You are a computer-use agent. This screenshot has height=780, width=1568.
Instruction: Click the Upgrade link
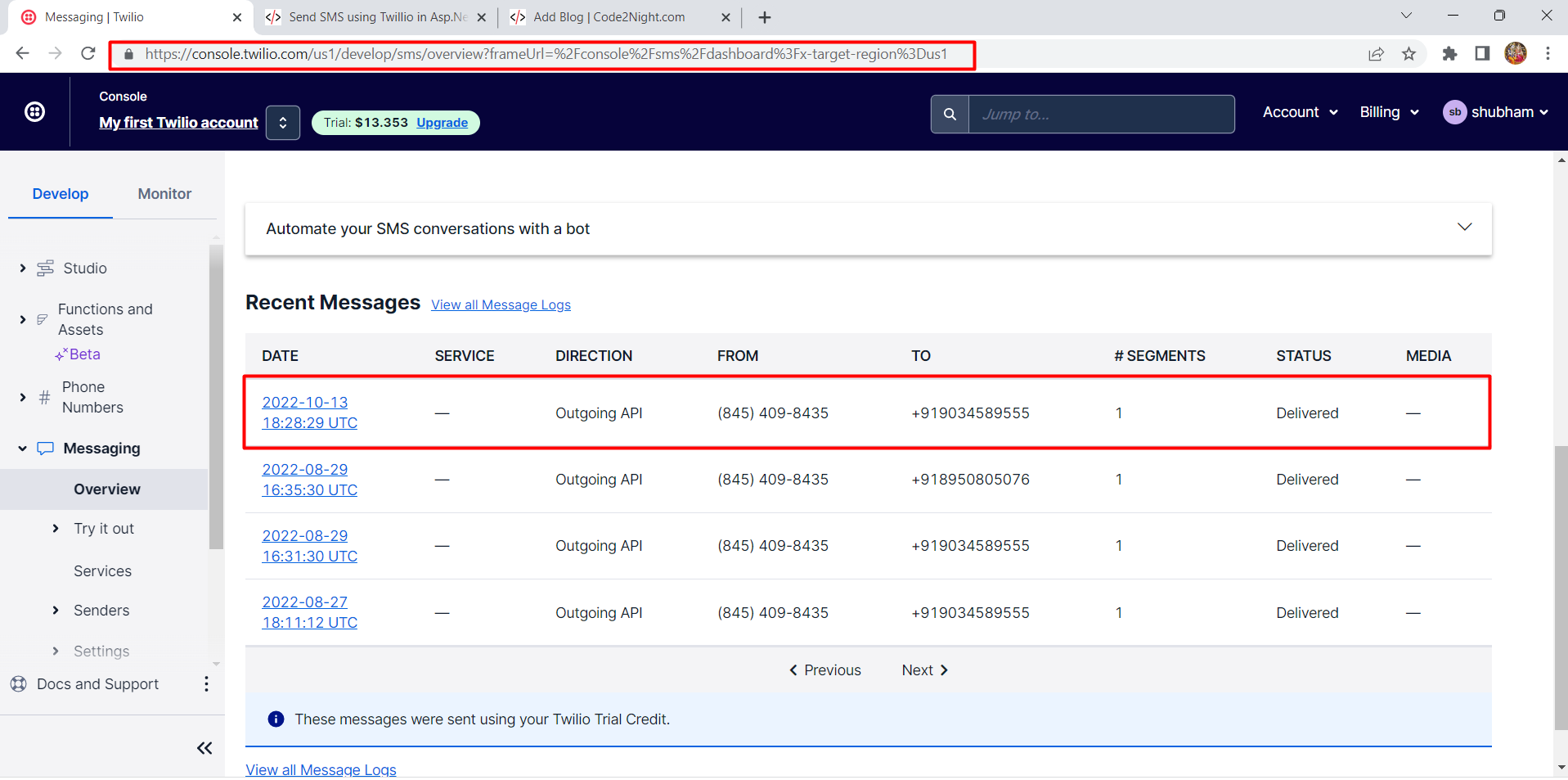point(443,123)
